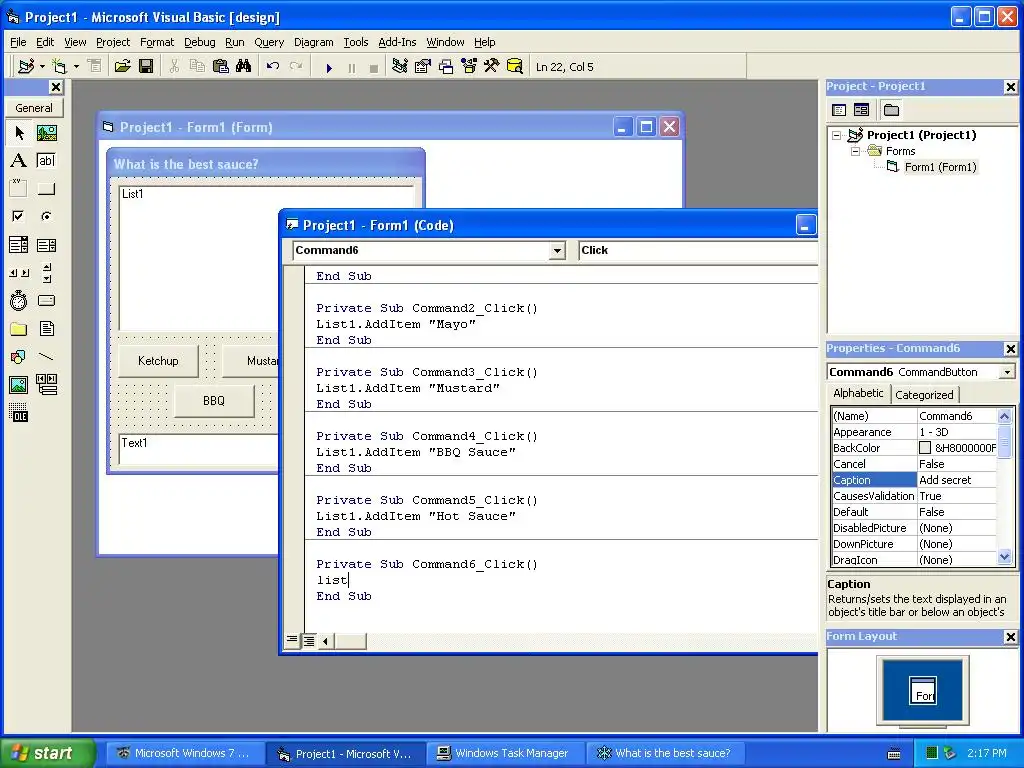
Task: Open a project with toolbar folder icon
Action: click(x=123, y=67)
